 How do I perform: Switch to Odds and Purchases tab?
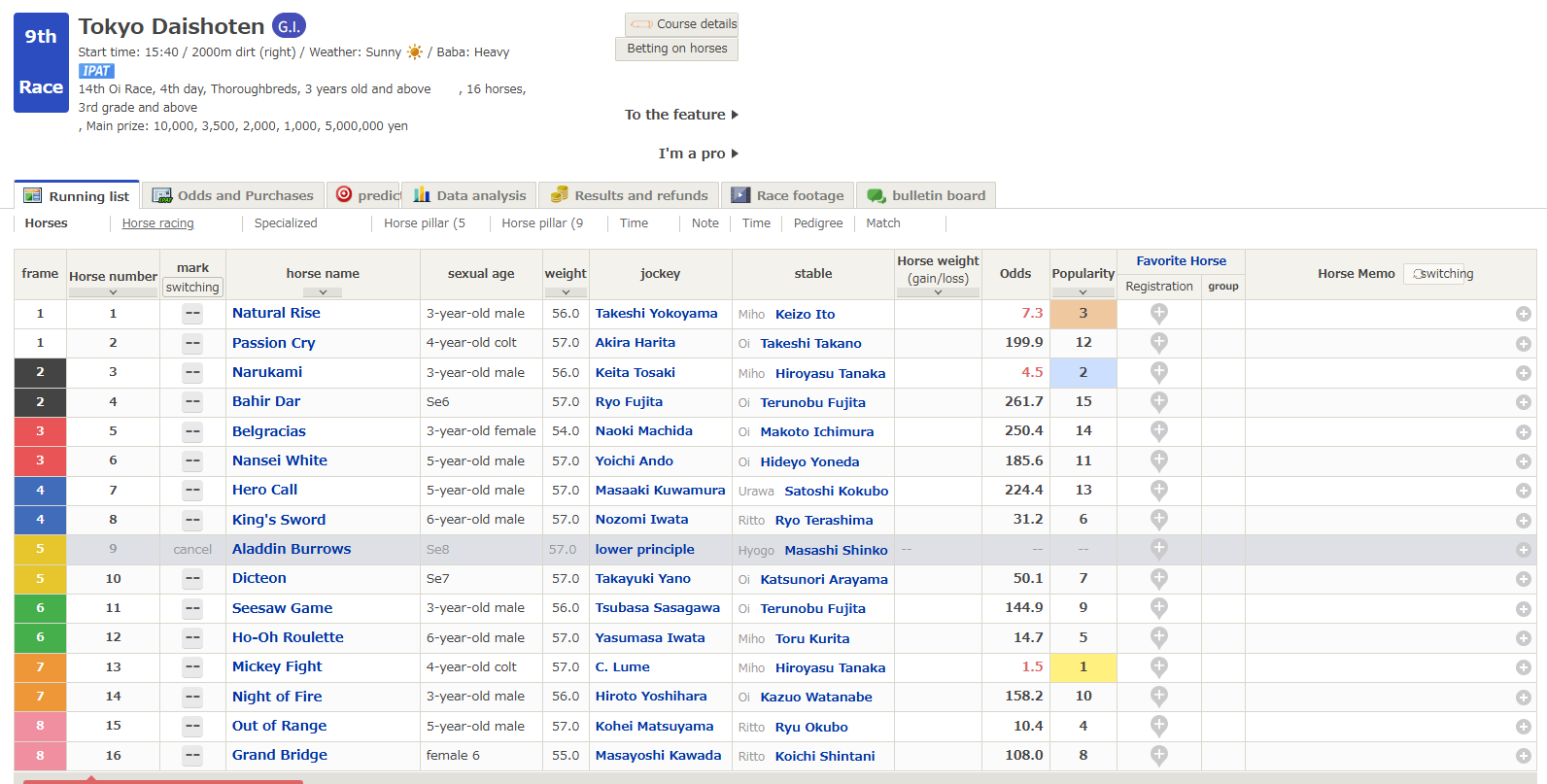[x=233, y=195]
